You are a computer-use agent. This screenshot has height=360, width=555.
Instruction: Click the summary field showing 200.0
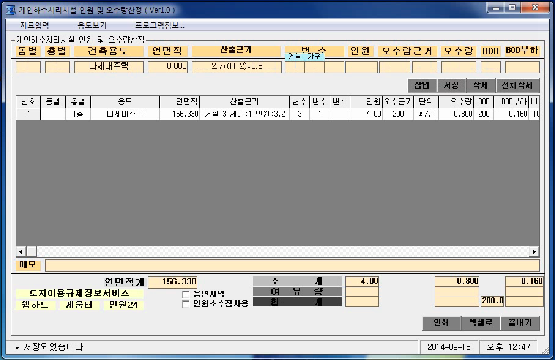tap(492, 301)
